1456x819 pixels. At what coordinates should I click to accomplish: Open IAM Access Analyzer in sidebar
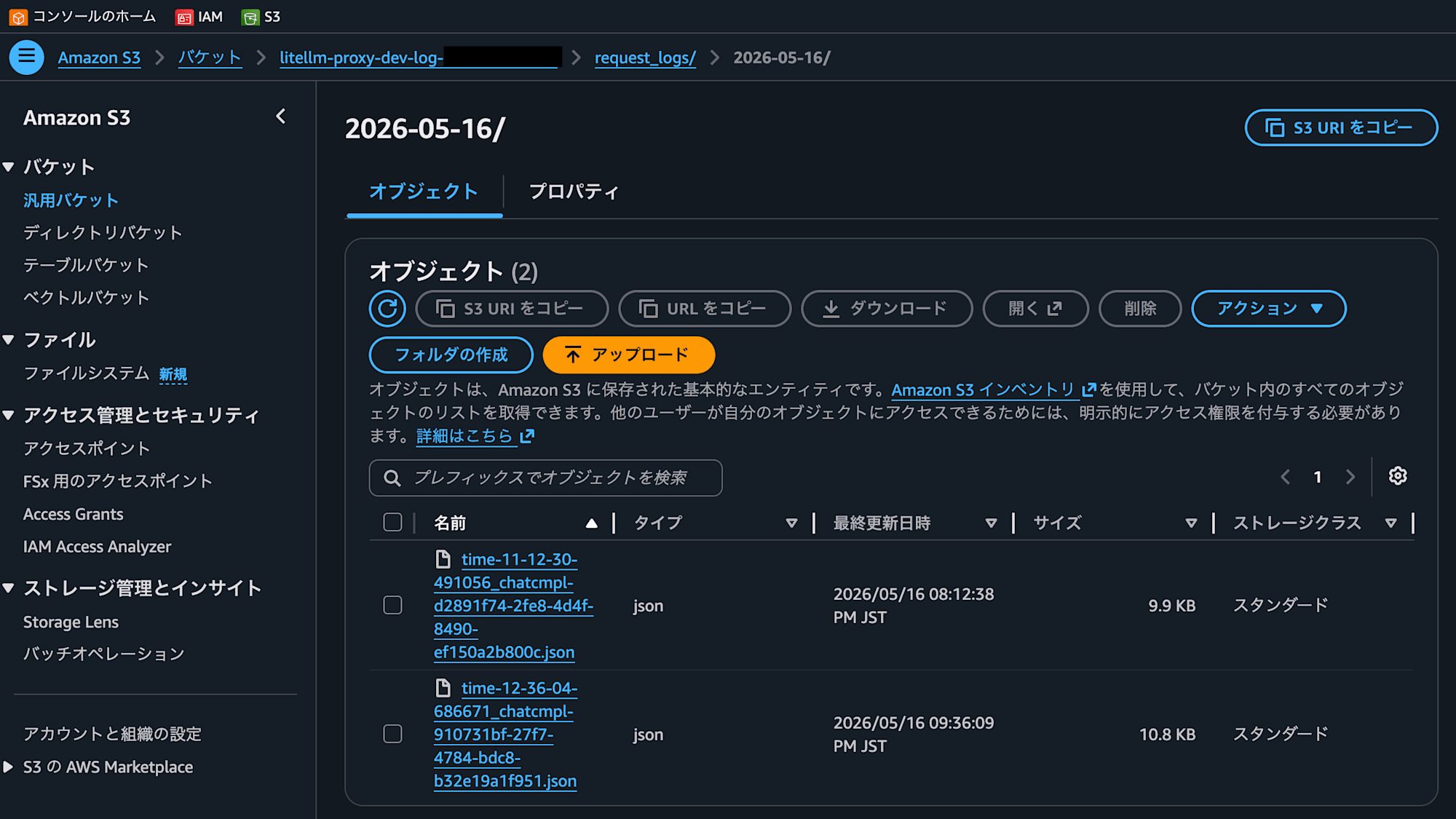click(97, 547)
